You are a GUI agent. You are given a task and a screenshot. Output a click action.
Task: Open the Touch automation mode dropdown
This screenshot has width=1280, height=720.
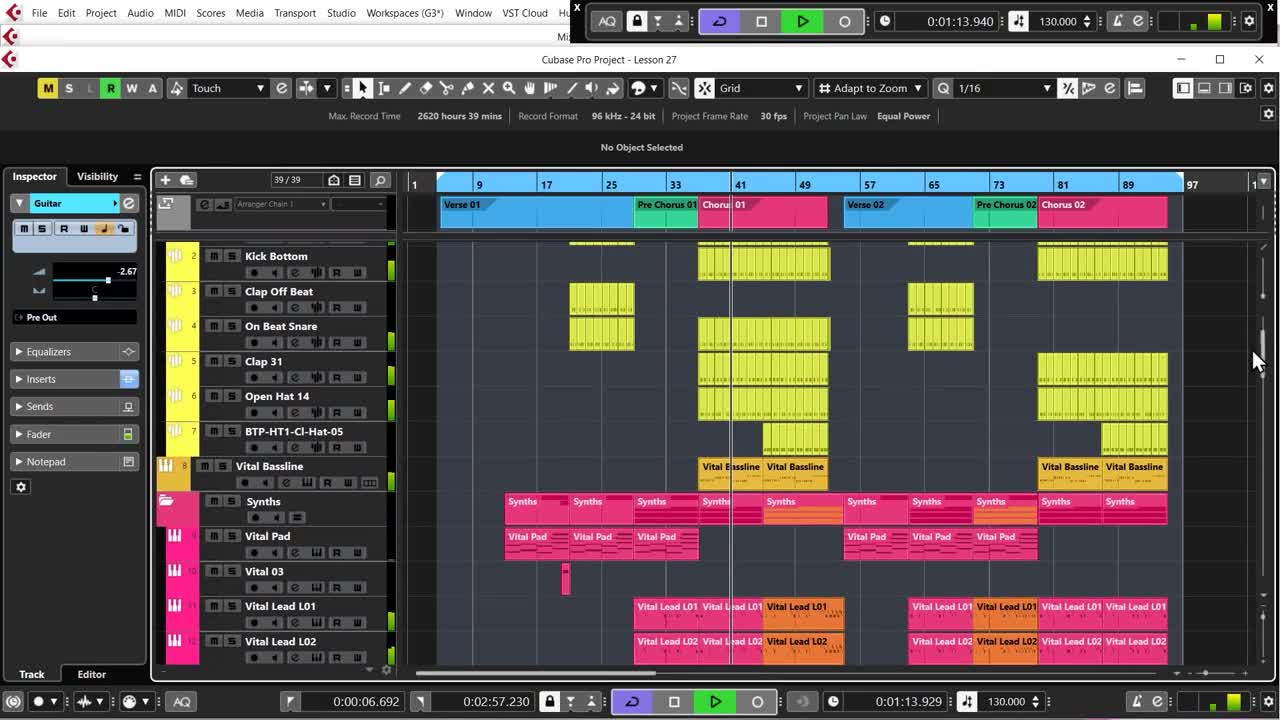(227, 88)
